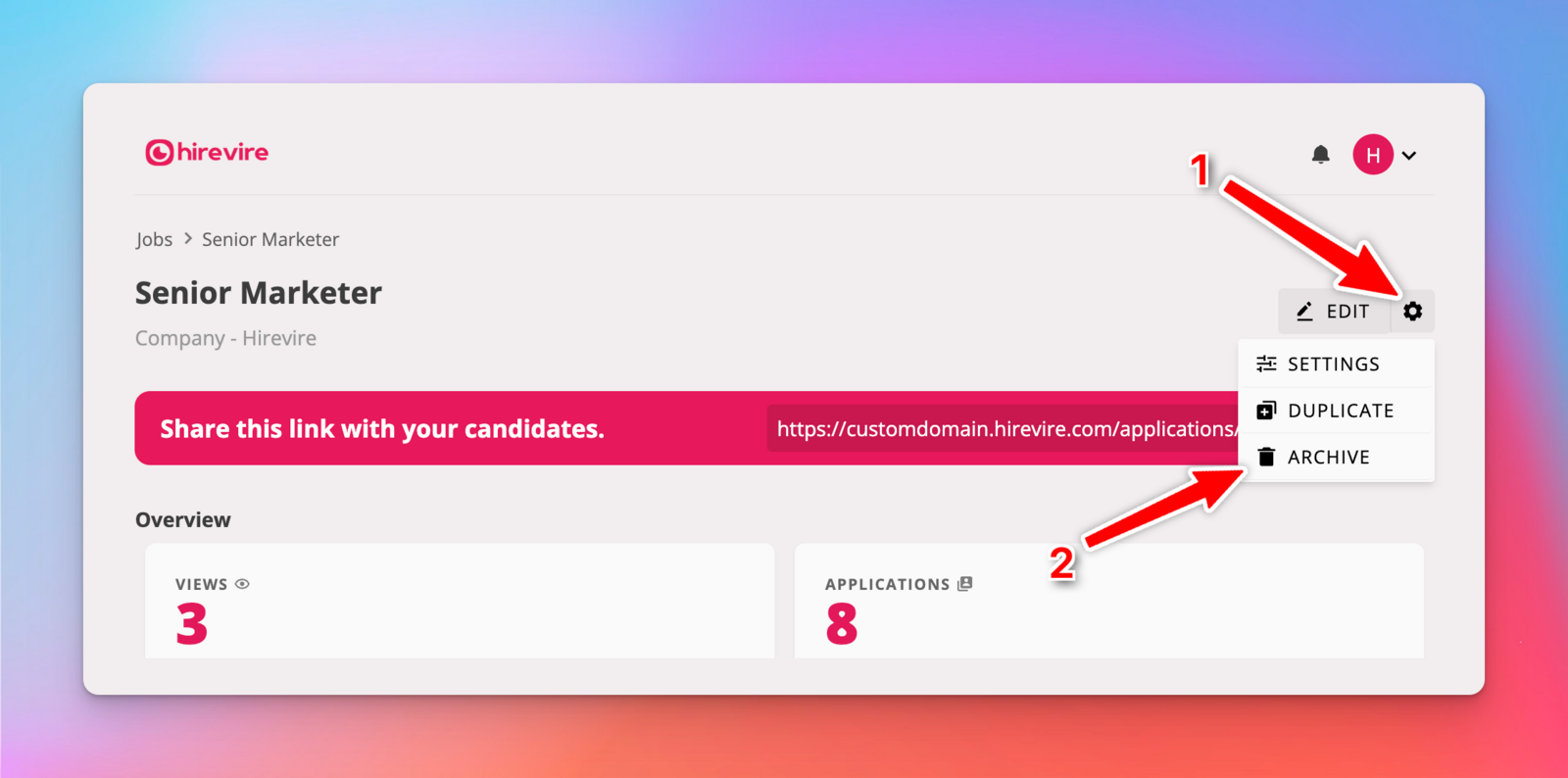The image size is (1568, 778).
Task: Choose ARCHIVE from the menu
Action: [1328, 458]
